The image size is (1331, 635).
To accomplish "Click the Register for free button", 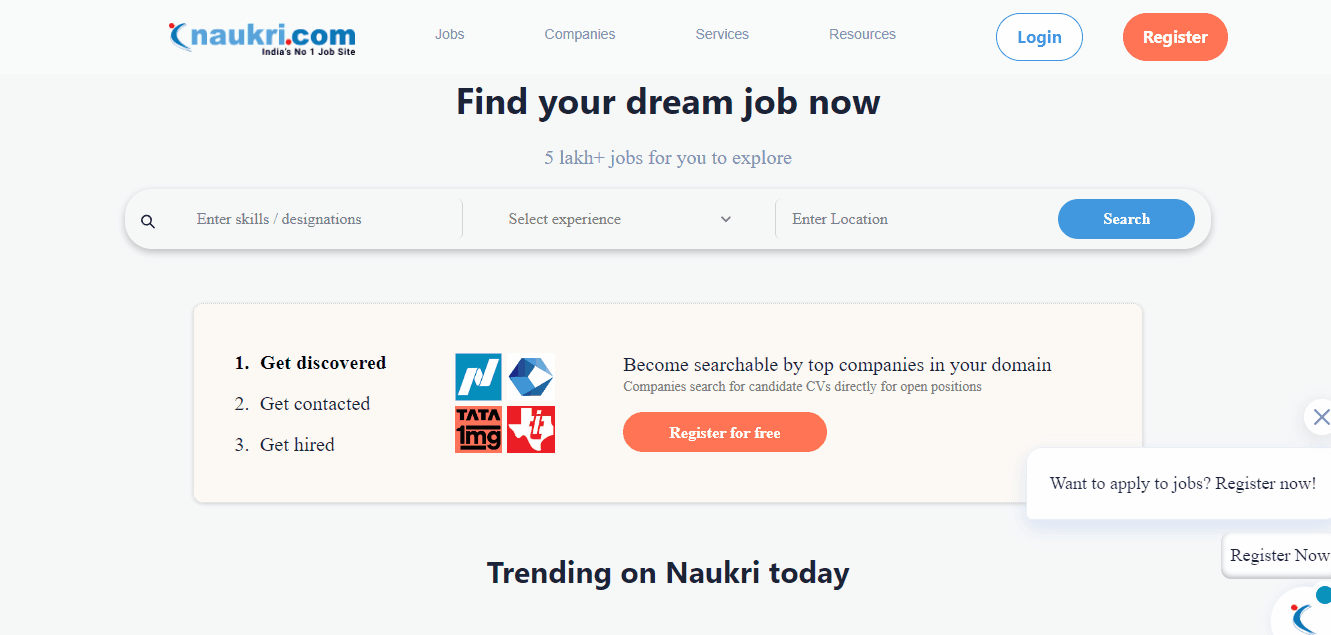I will tap(725, 433).
